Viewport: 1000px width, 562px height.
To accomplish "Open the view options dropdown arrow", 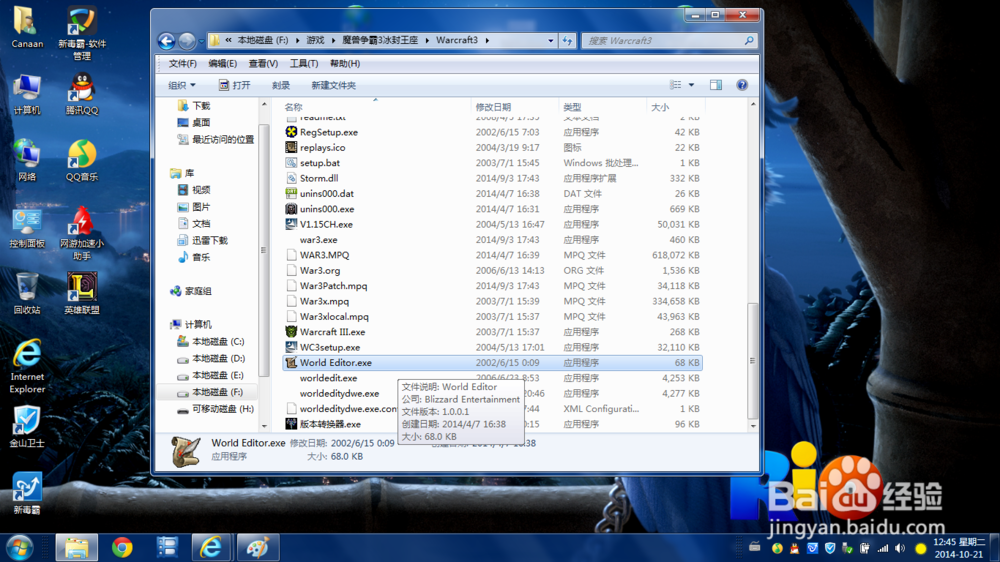I will pyautogui.click(x=691, y=85).
